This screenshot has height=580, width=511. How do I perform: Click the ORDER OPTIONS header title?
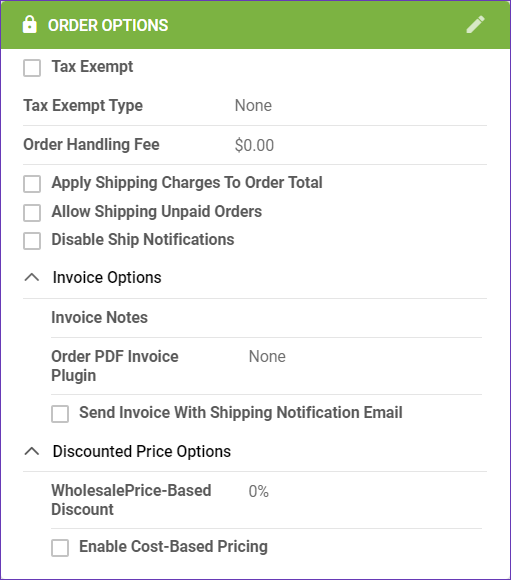(108, 25)
